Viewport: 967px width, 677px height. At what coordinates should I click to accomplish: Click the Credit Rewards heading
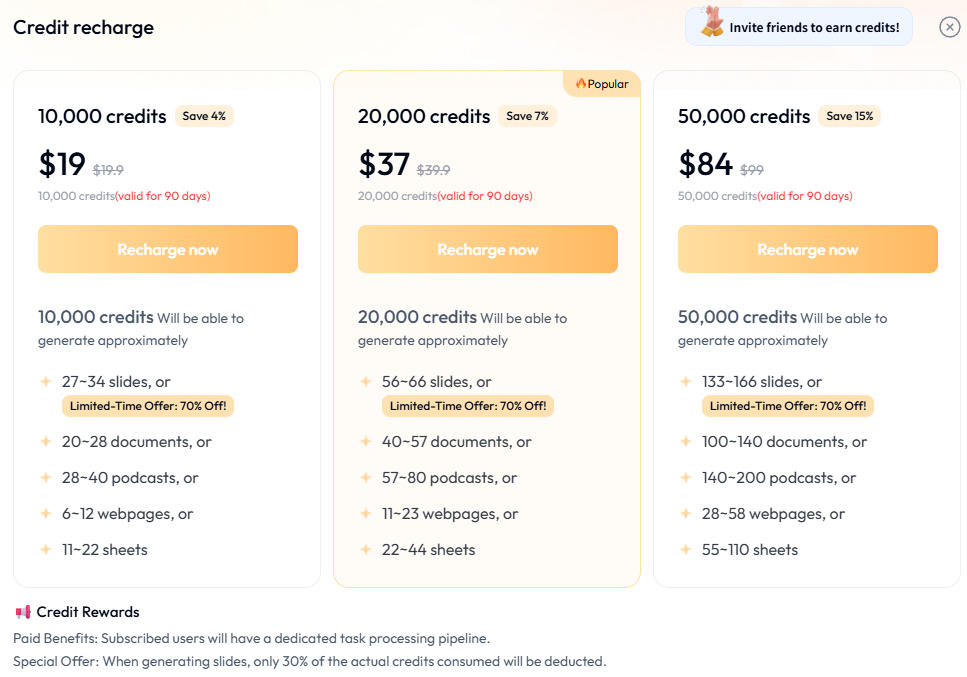pyautogui.click(x=88, y=612)
